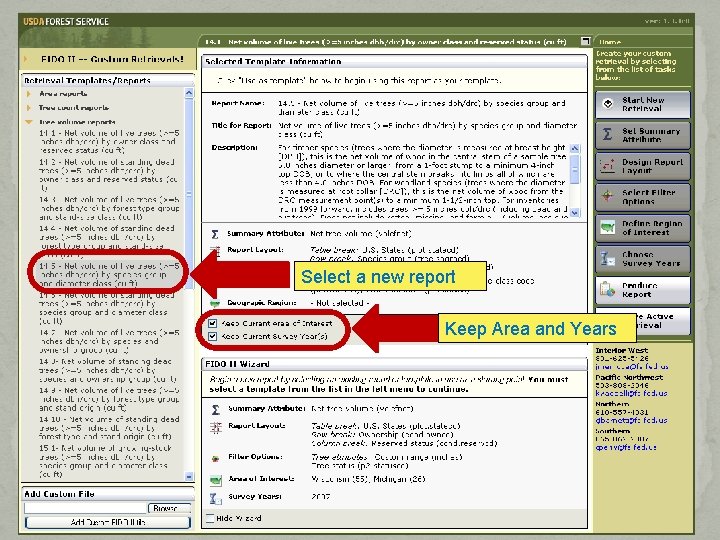Toggle Keep Current Survey Year(s) checkbox
The image size is (720, 540).
pos(212,336)
